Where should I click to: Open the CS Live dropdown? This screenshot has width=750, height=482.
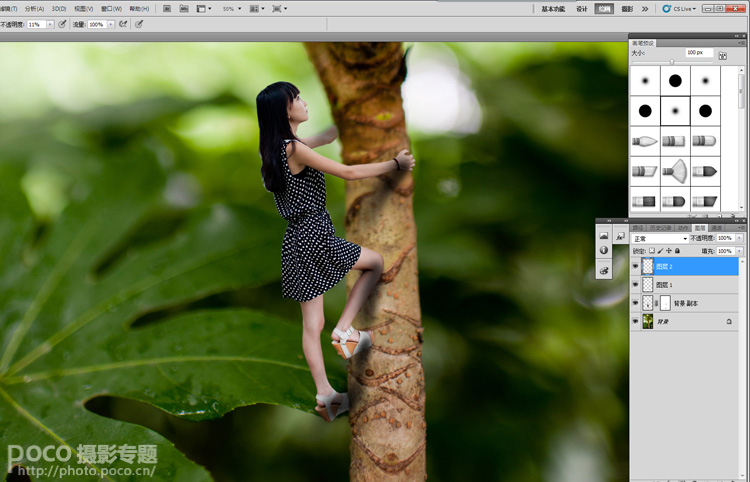click(680, 9)
